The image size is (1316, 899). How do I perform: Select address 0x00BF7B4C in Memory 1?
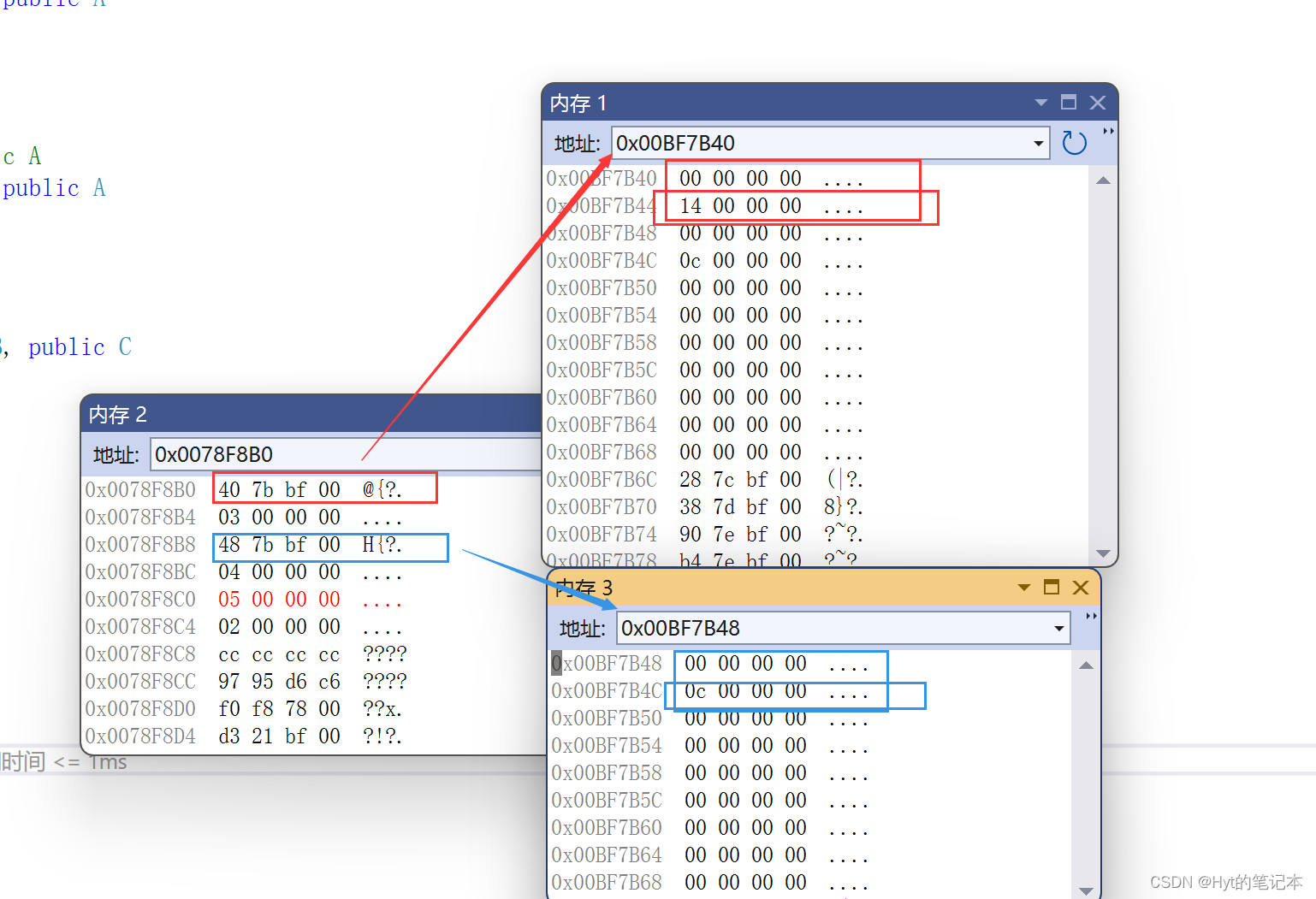click(x=602, y=261)
